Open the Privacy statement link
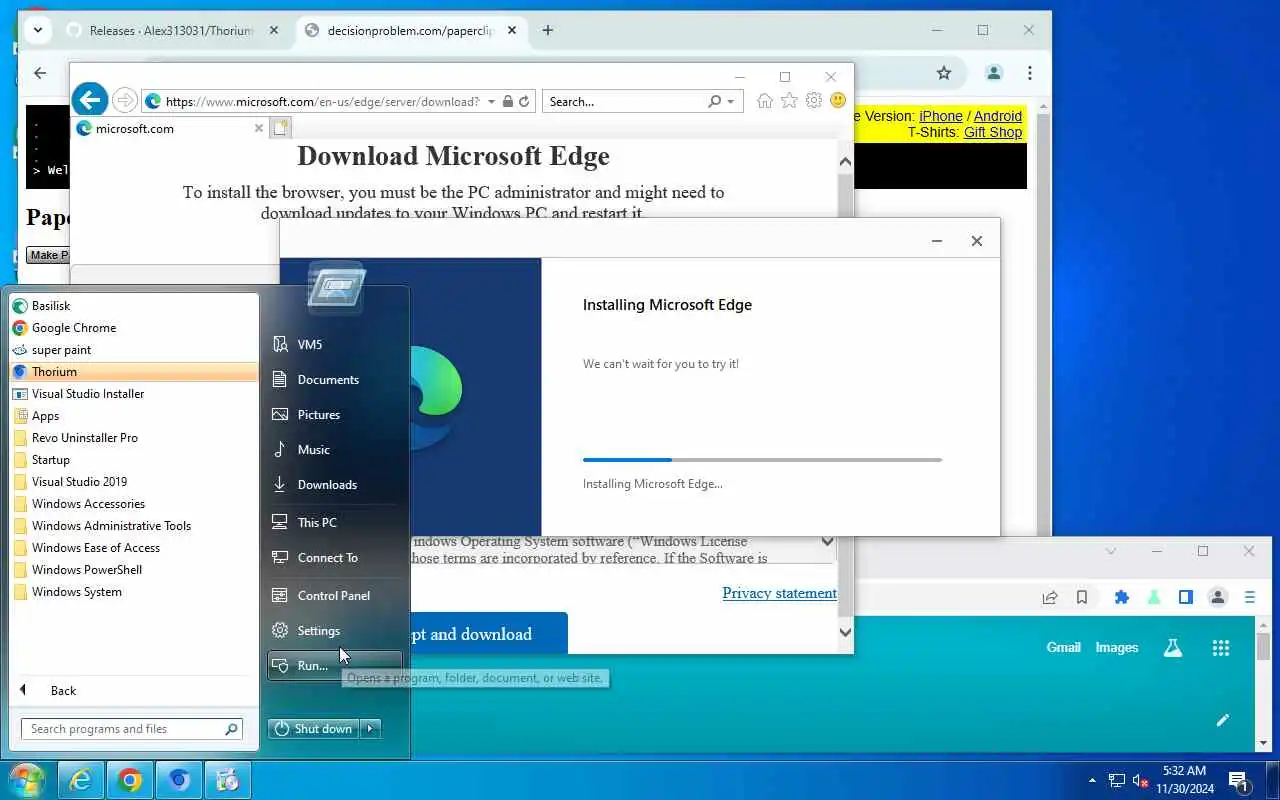This screenshot has width=1280, height=800. click(x=780, y=593)
